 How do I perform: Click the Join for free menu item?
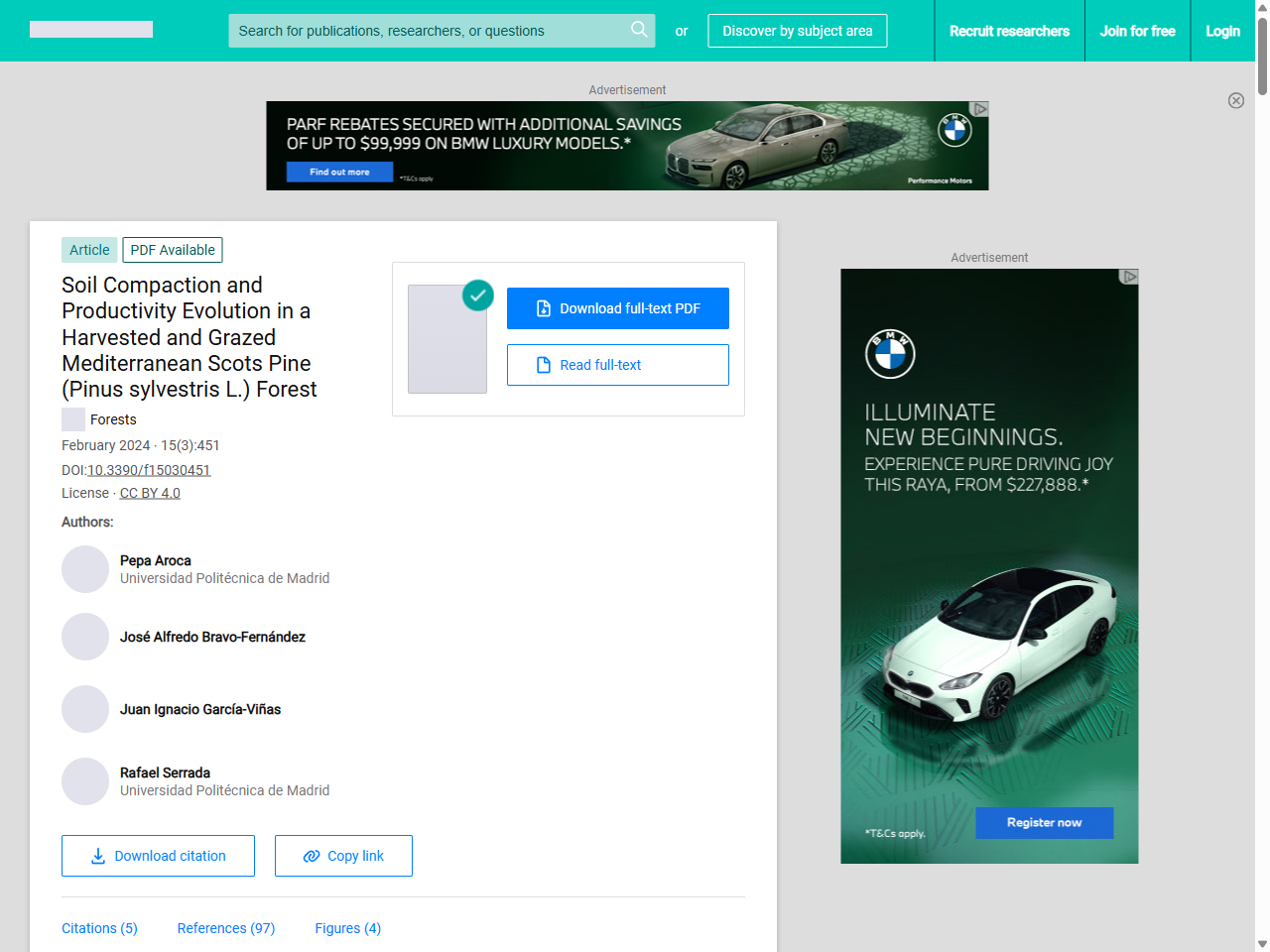pos(1137,31)
